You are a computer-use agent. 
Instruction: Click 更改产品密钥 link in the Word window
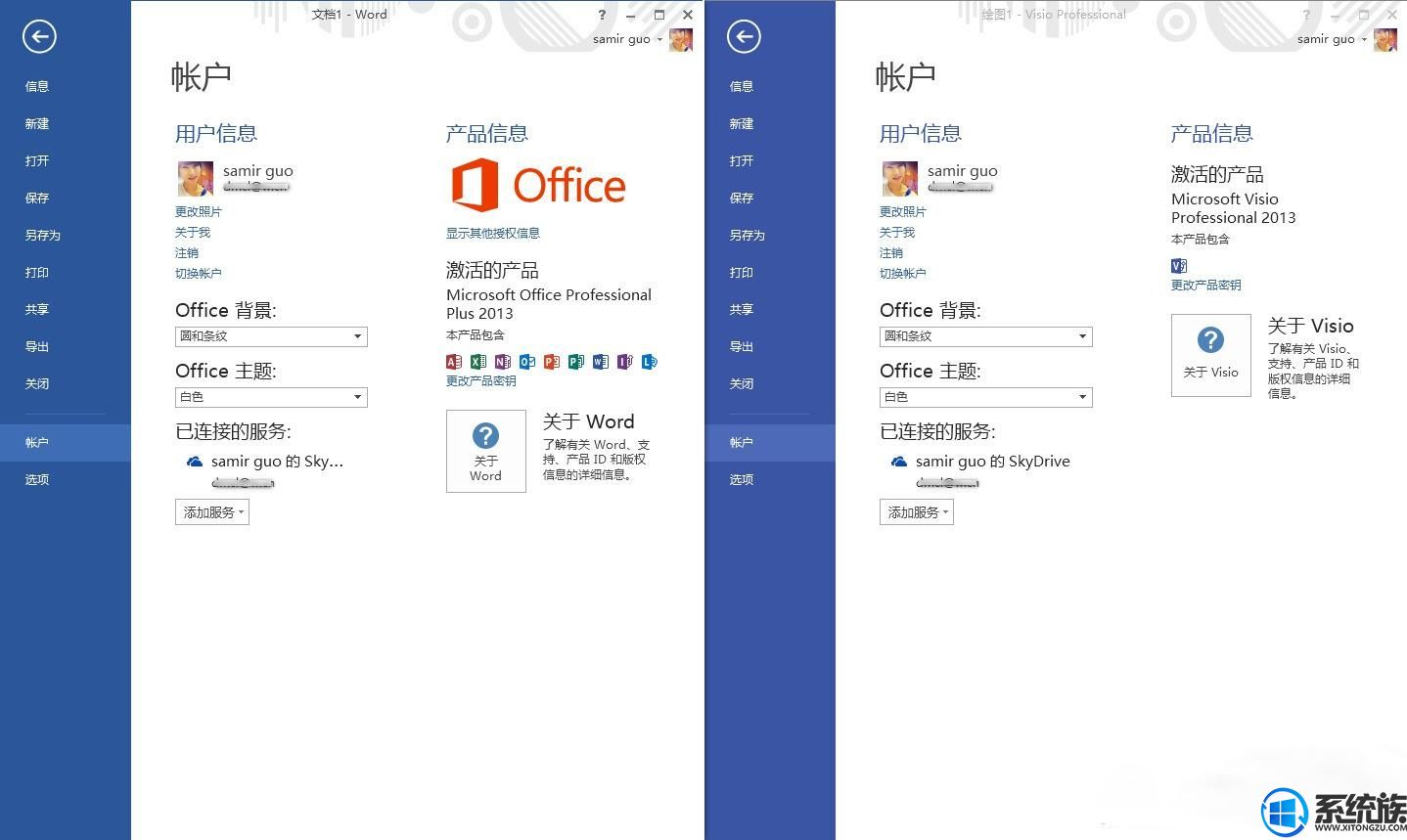click(x=481, y=380)
